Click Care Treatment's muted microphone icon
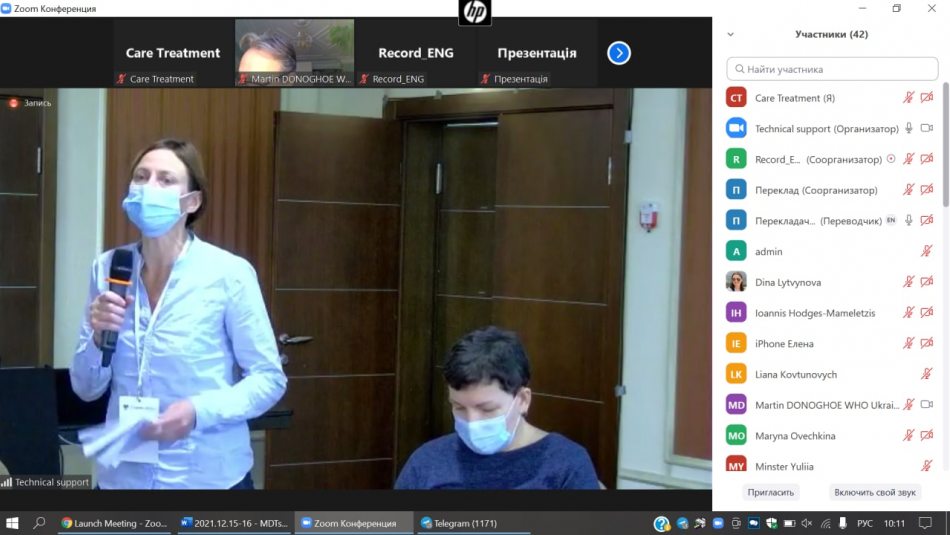This screenshot has width=950, height=535. coord(909,98)
